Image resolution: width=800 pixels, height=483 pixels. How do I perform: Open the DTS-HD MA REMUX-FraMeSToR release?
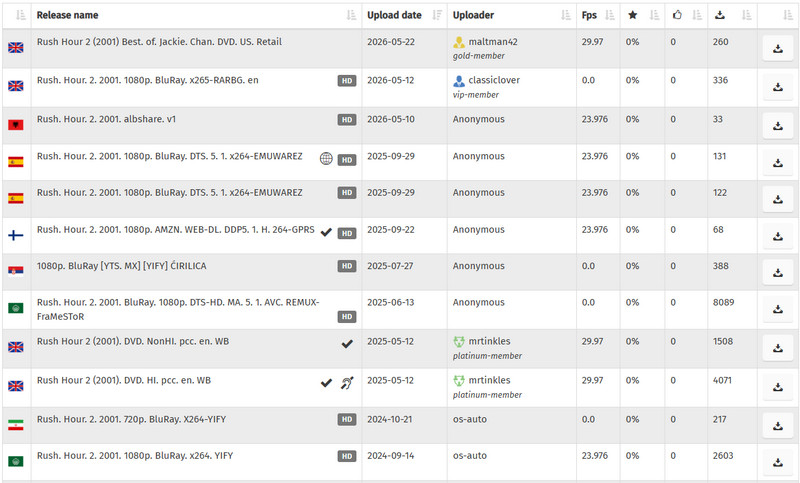[178, 309]
